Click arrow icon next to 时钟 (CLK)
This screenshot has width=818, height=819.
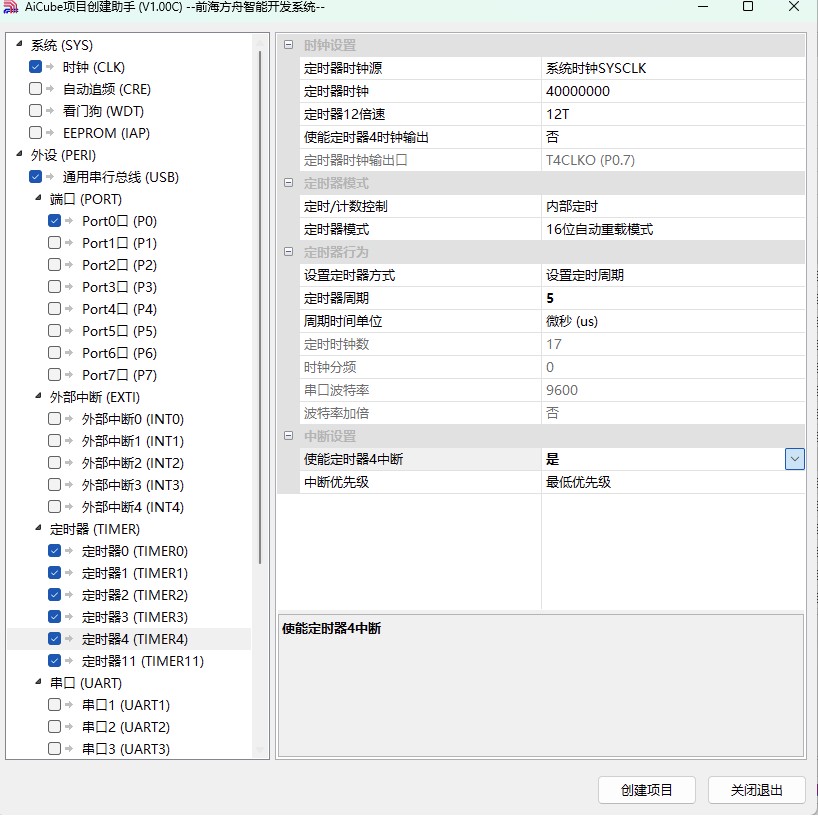pyautogui.click(x=50, y=67)
